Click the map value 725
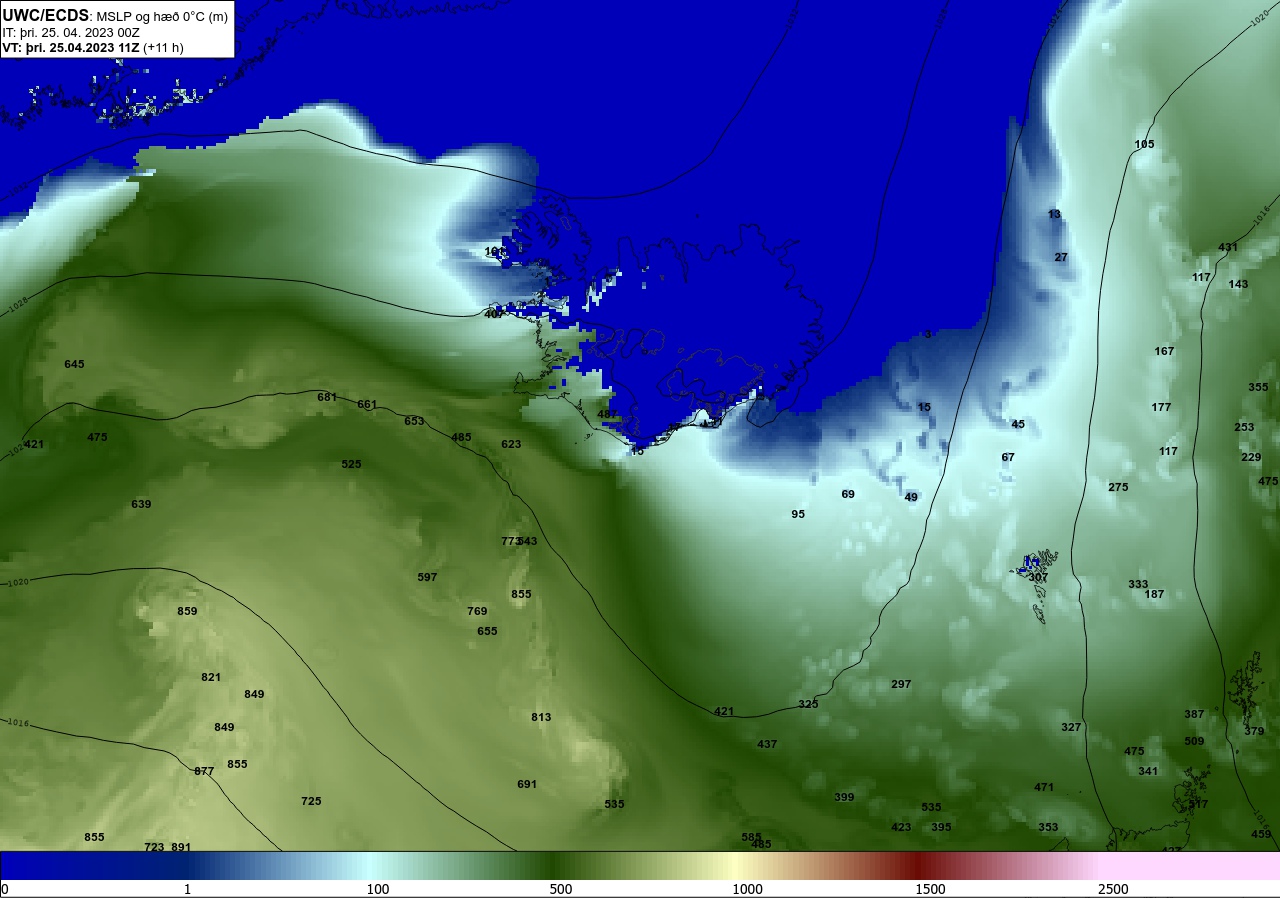The height and width of the screenshot is (898, 1280). (x=311, y=801)
